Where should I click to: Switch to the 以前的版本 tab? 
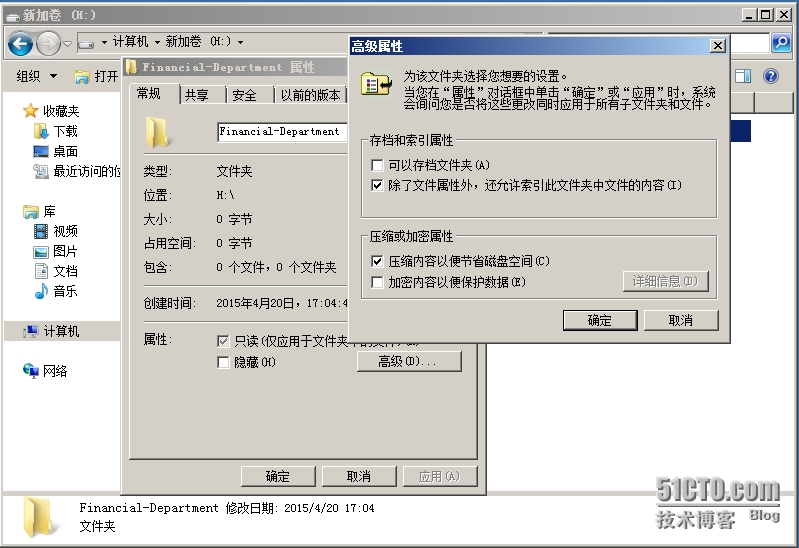click(311, 95)
